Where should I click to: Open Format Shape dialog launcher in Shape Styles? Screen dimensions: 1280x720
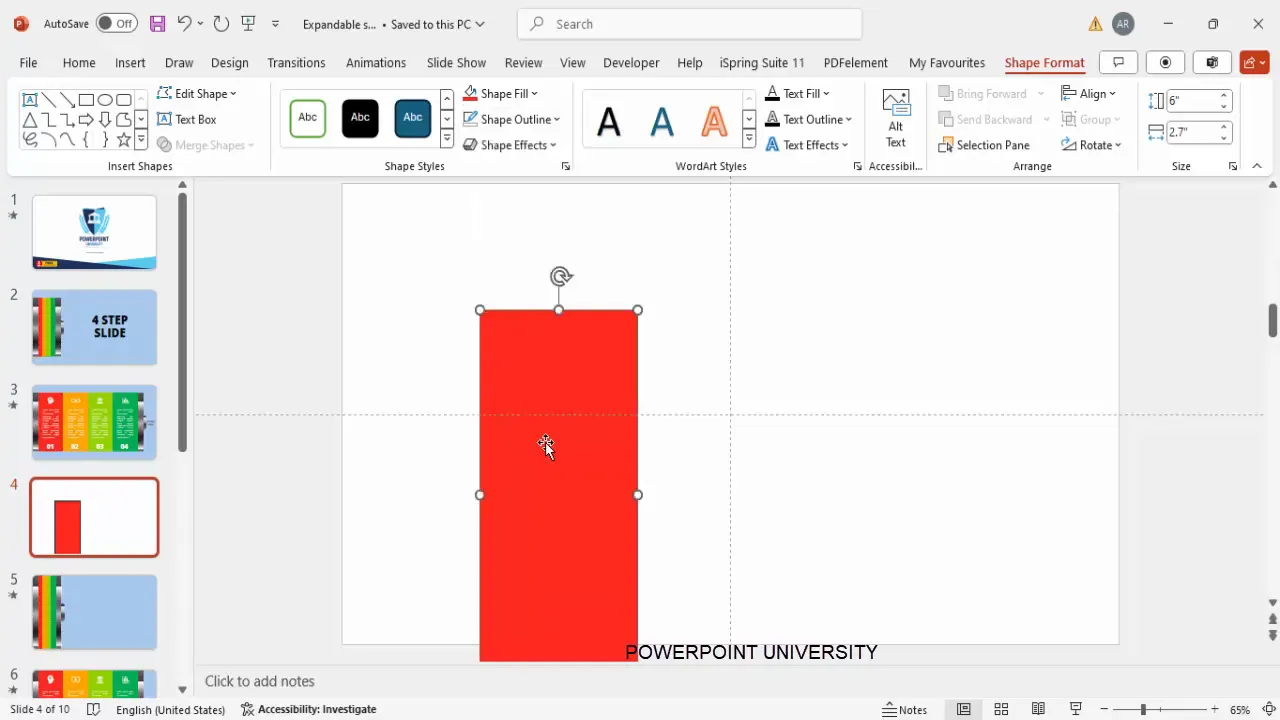566,166
